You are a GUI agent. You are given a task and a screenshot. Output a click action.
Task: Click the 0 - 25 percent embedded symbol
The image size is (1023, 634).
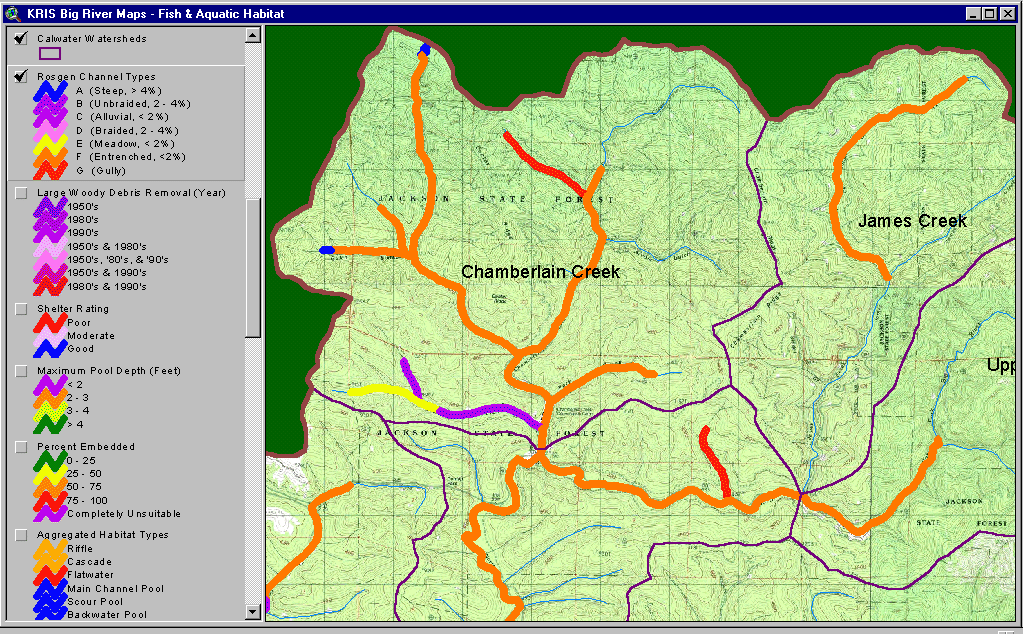(x=50, y=460)
